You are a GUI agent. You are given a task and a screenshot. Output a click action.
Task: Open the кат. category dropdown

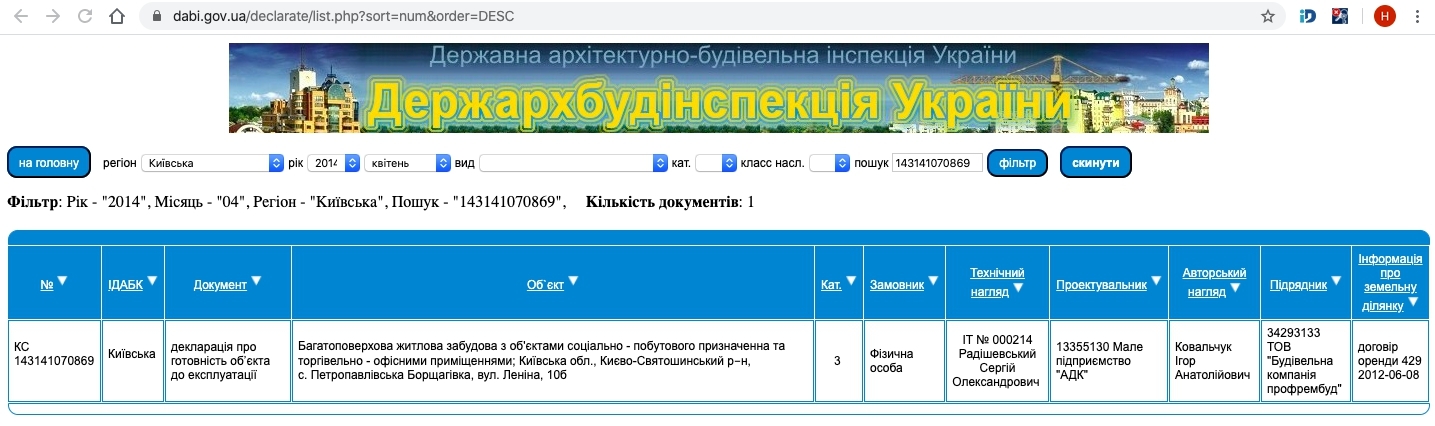[716, 163]
